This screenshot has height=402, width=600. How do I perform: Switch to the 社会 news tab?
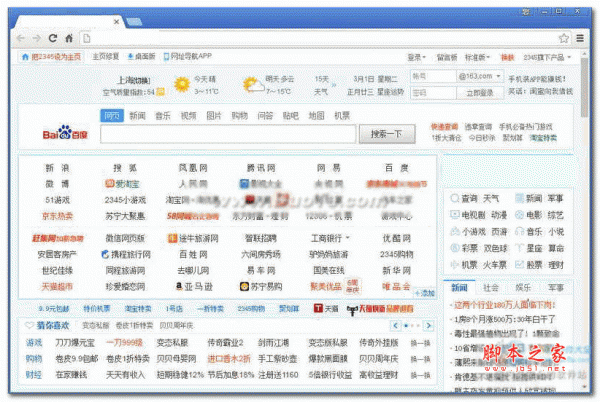pos(491,288)
